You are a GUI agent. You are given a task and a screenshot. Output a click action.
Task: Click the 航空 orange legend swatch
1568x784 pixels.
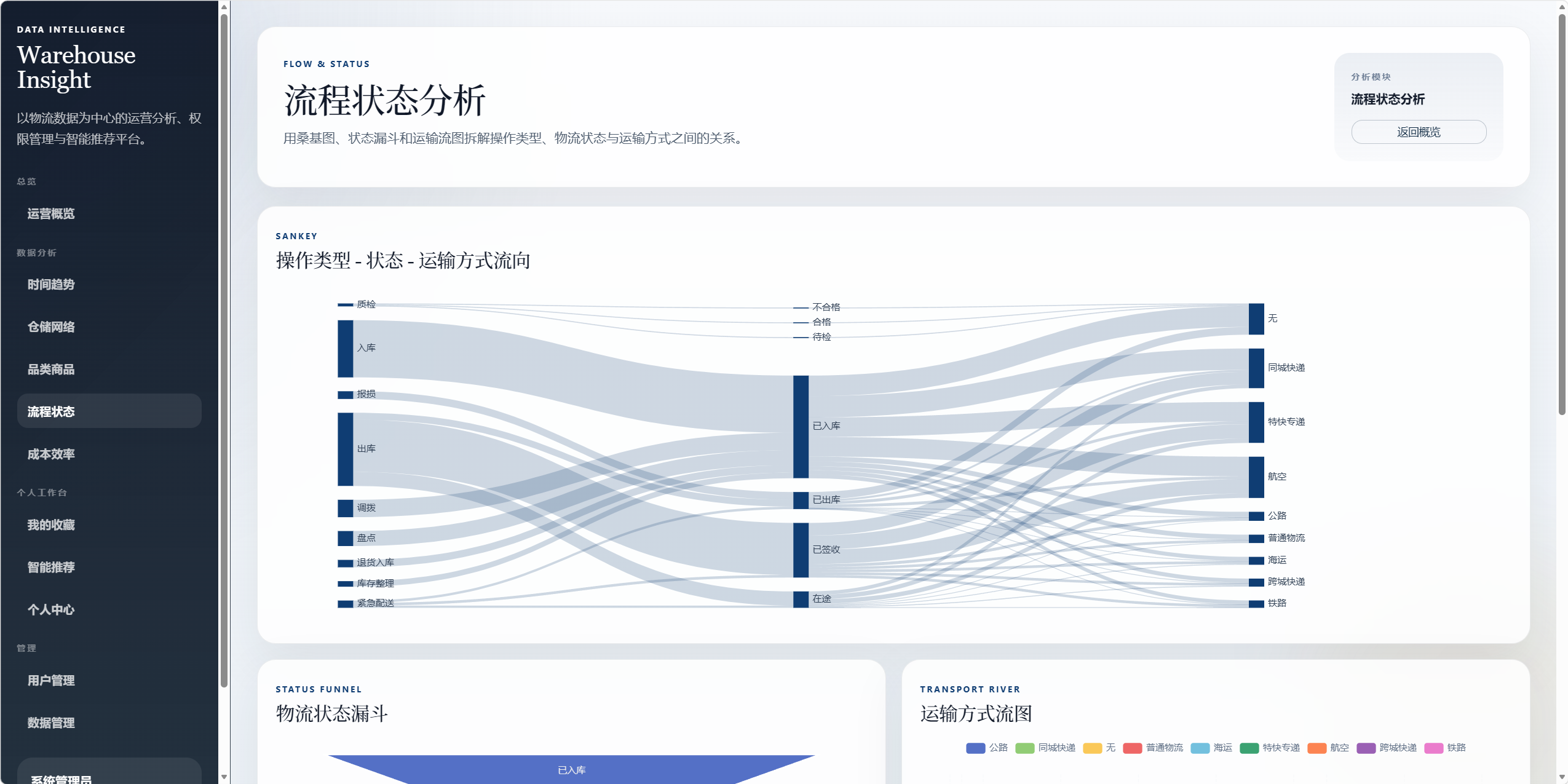1317,748
